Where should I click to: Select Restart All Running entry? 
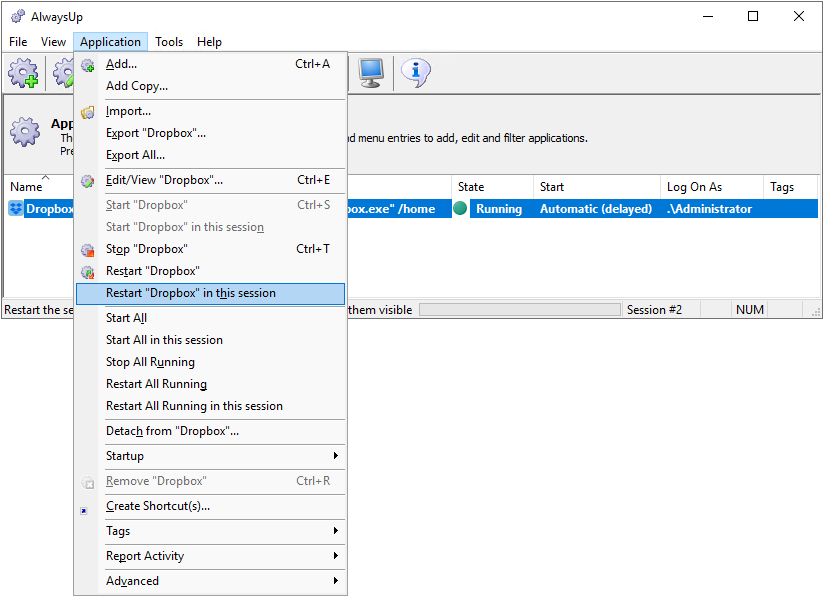coord(210,385)
